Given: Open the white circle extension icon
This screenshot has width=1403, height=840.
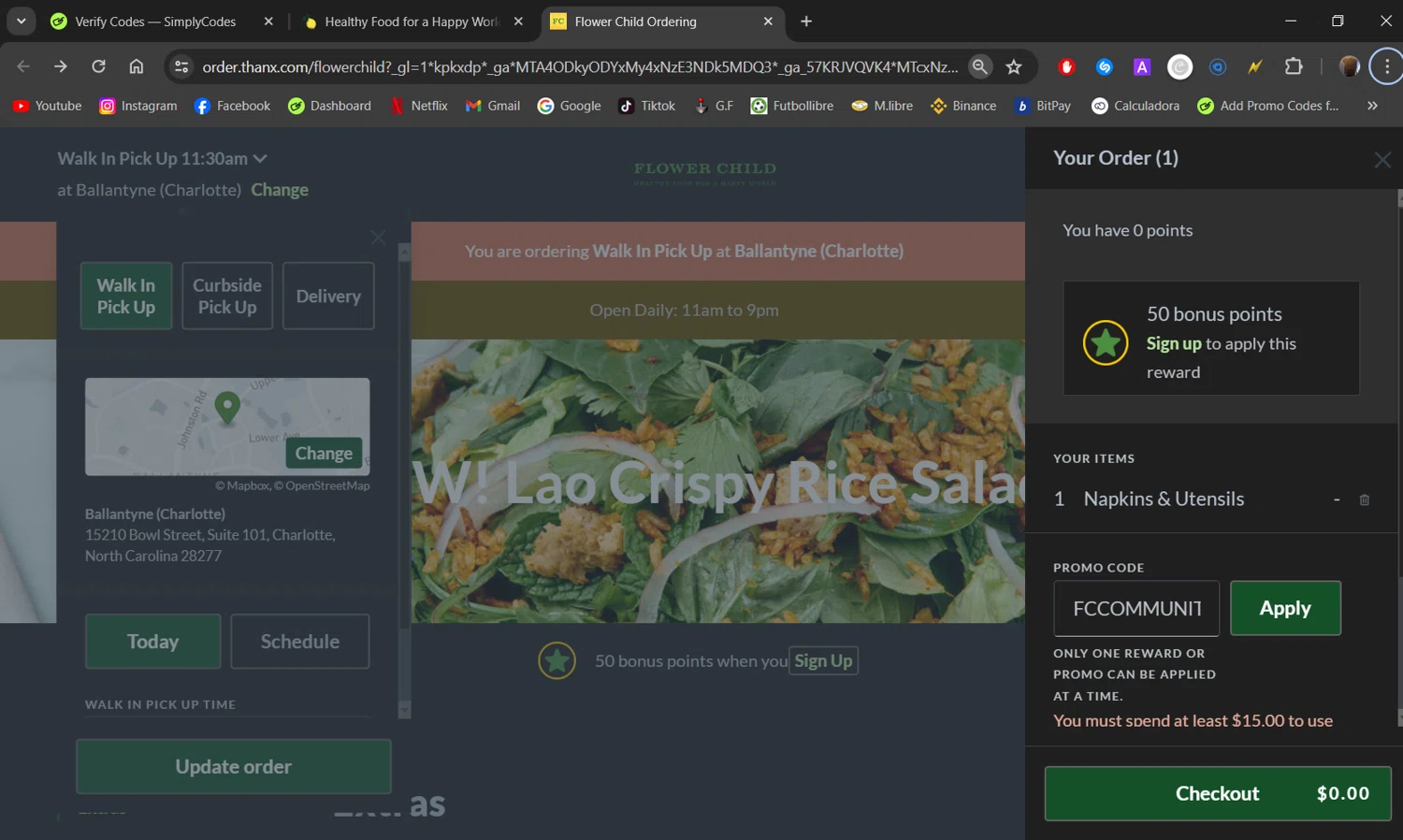Looking at the screenshot, I should (1180, 66).
